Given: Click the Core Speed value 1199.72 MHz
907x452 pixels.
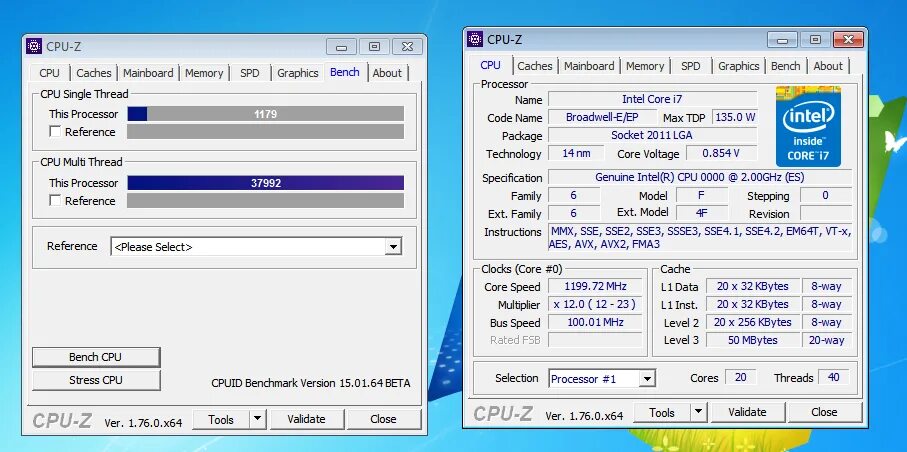Looking at the screenshot, I should (x=595, y=286).
